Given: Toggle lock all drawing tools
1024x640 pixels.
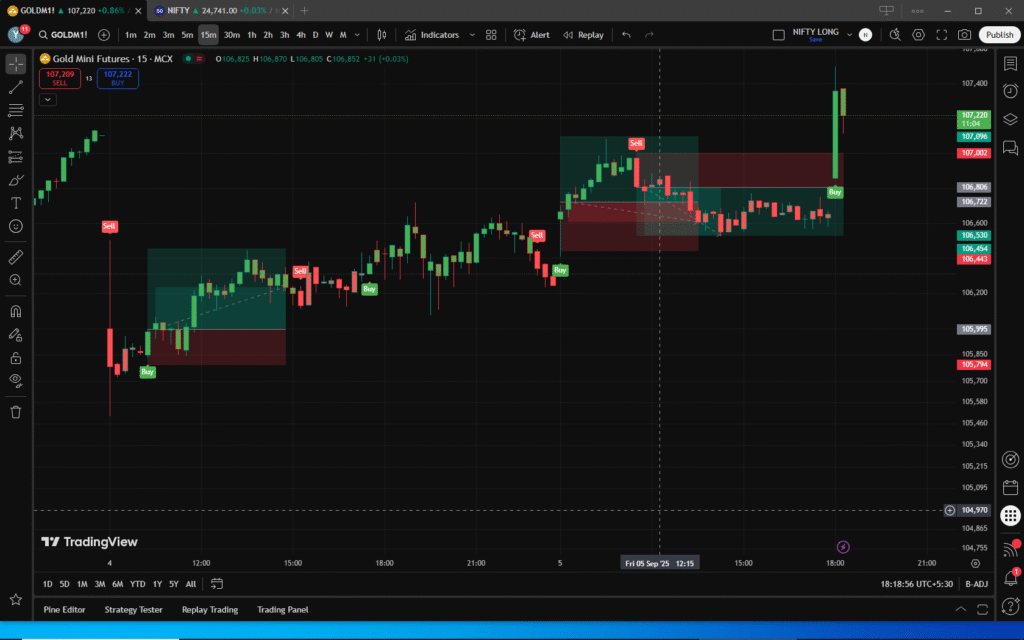Looking at the screenshot, I should tap(16, 357).
